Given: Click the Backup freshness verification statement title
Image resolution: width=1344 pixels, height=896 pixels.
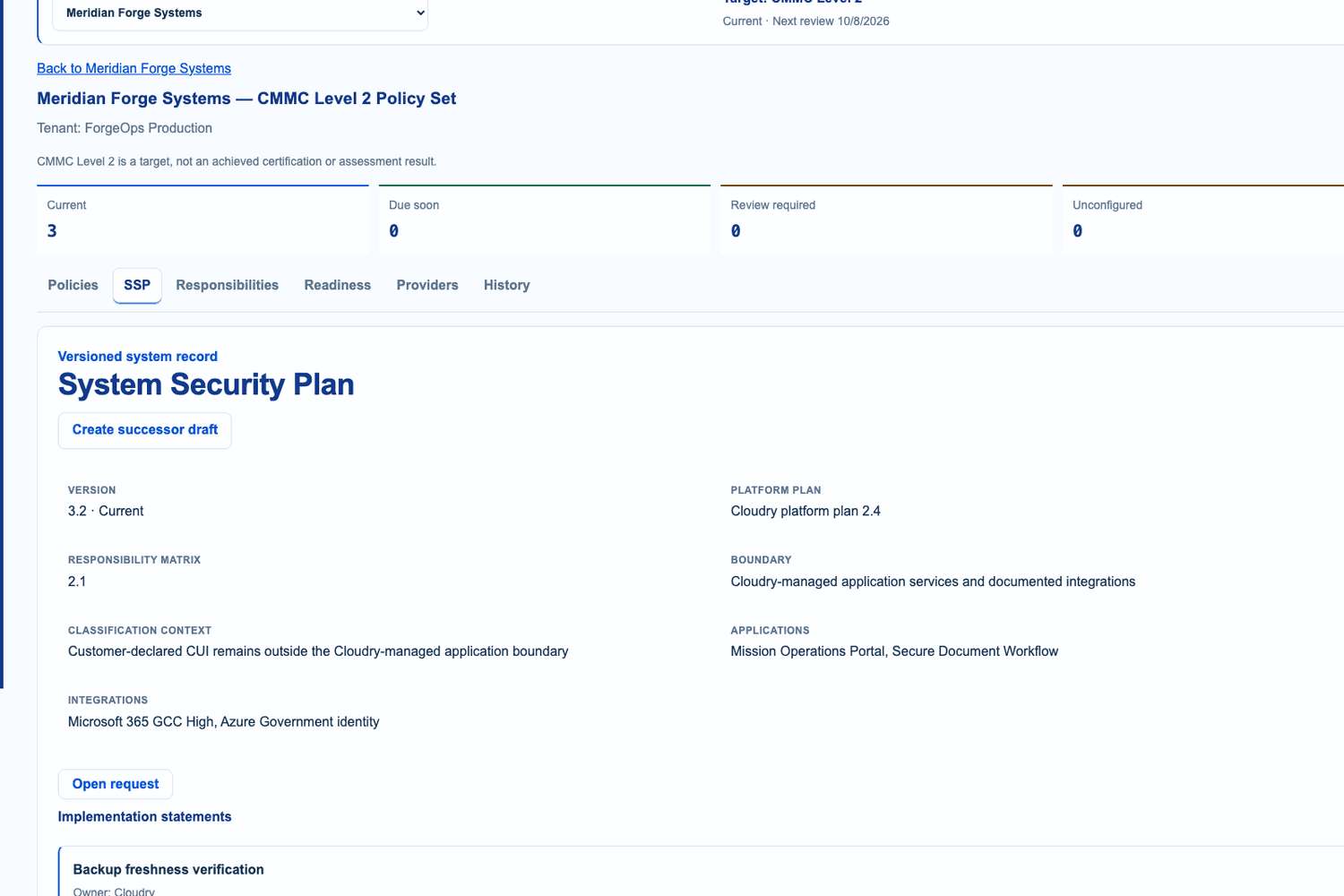Looking at the screenshot, I should 168,869.
